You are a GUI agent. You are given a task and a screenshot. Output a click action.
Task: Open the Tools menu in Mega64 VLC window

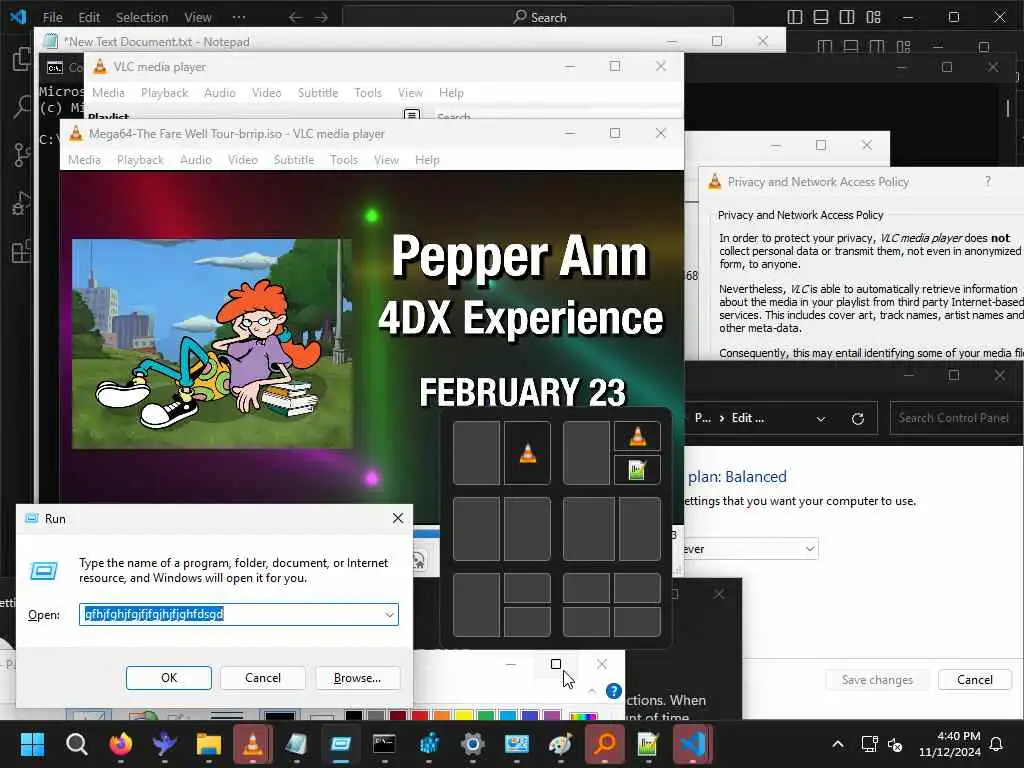[x=344, y=160]
